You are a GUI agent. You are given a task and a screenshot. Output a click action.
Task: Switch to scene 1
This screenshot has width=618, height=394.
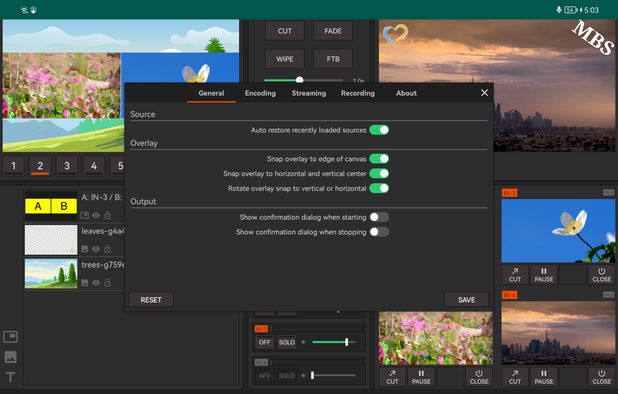(13, 166)
